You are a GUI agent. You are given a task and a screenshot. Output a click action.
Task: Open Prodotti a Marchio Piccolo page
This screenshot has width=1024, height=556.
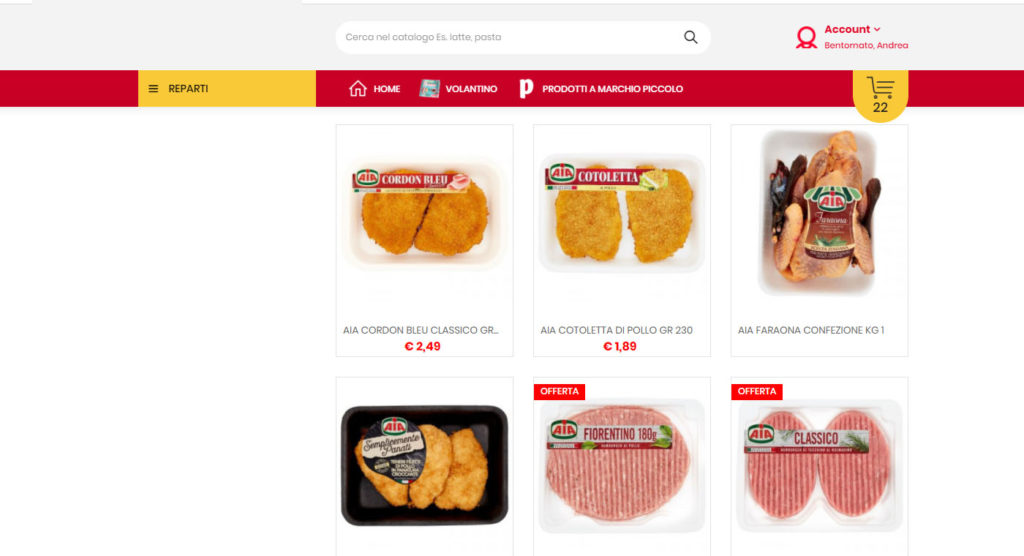tap(601, 88)
